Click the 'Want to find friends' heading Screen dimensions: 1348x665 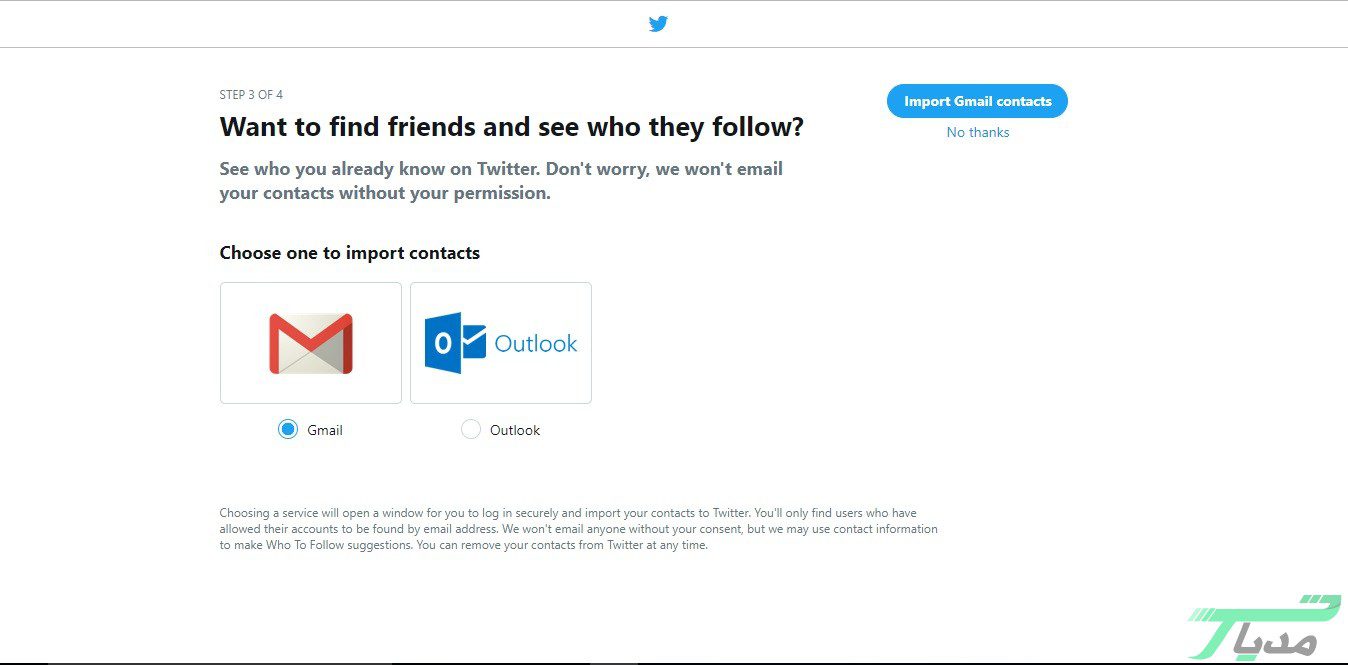click(x=511, y=127)
